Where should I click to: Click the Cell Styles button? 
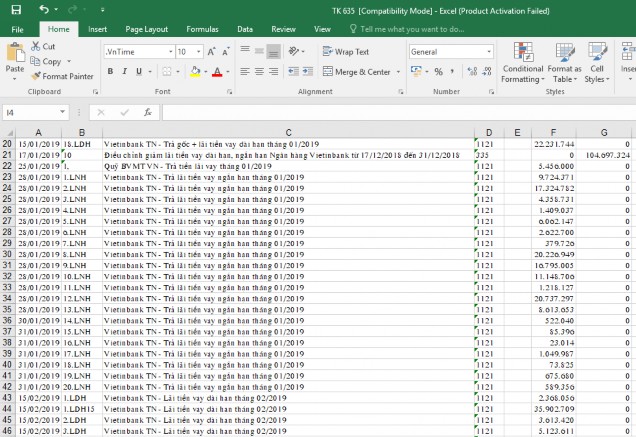tap(595, 62)
